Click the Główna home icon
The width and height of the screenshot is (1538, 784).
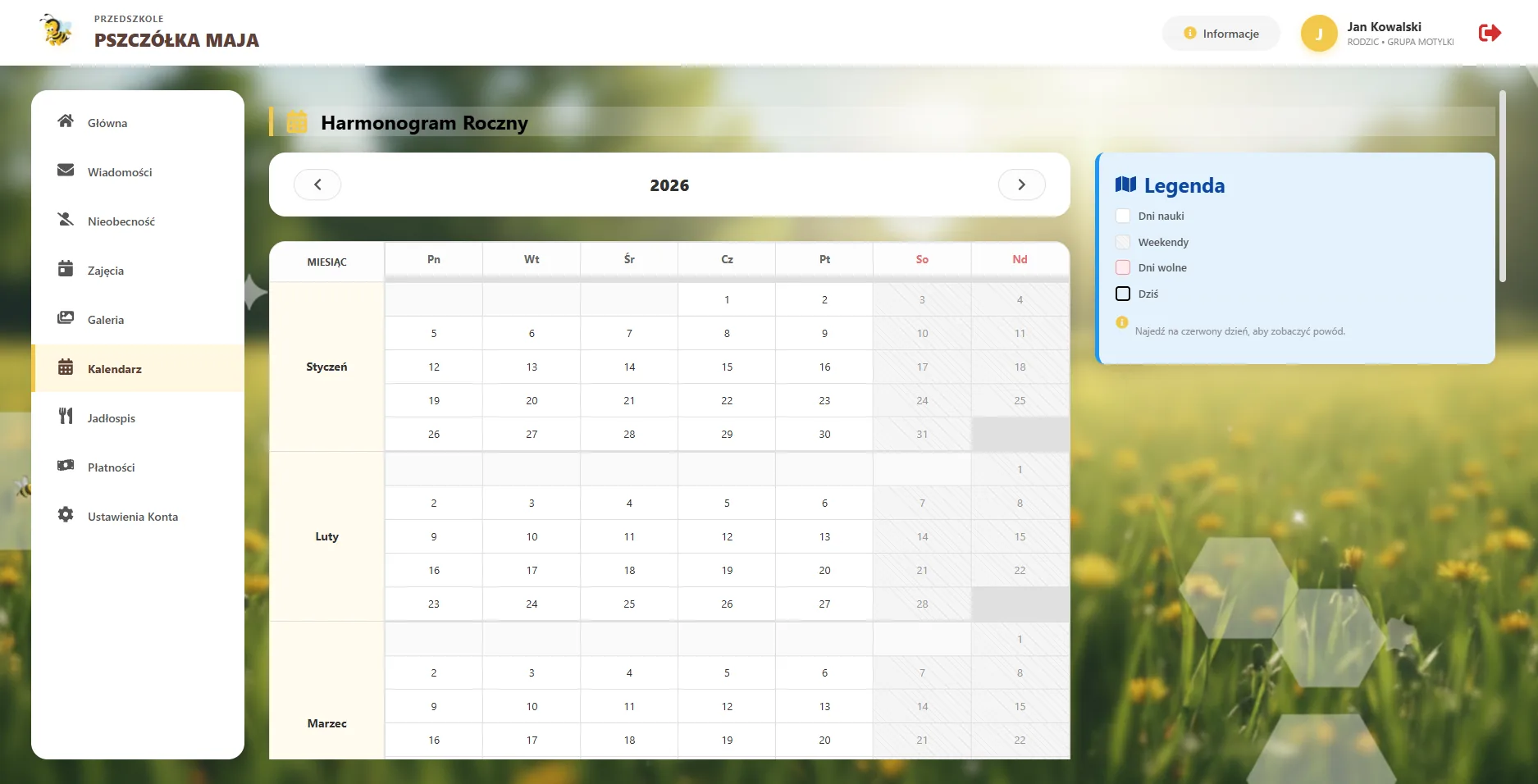(66, 121)
